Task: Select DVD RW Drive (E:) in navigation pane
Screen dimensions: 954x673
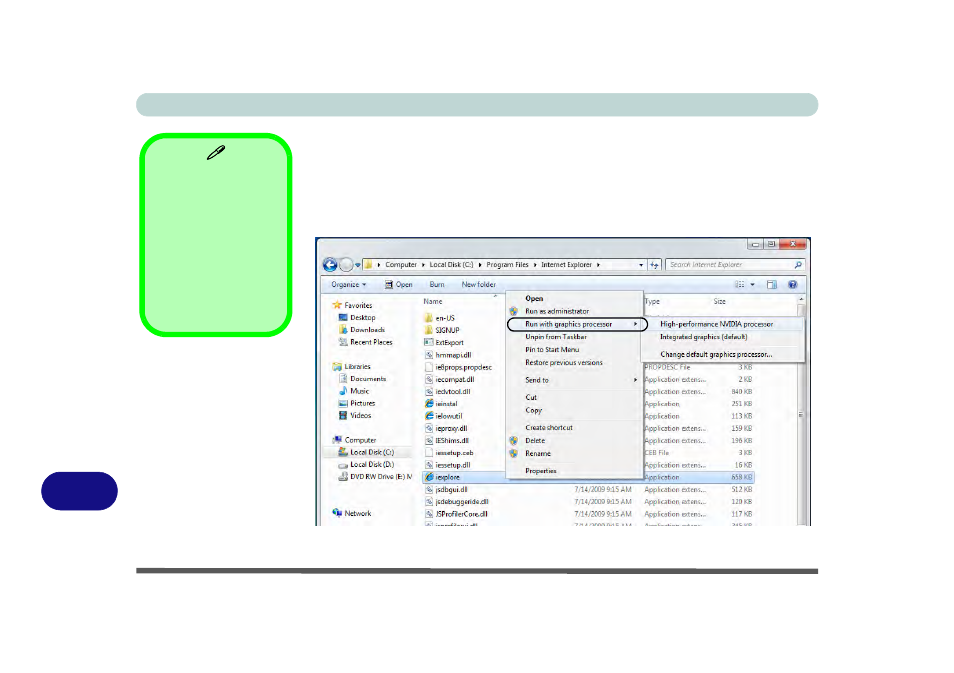Action: coord(375,476)
